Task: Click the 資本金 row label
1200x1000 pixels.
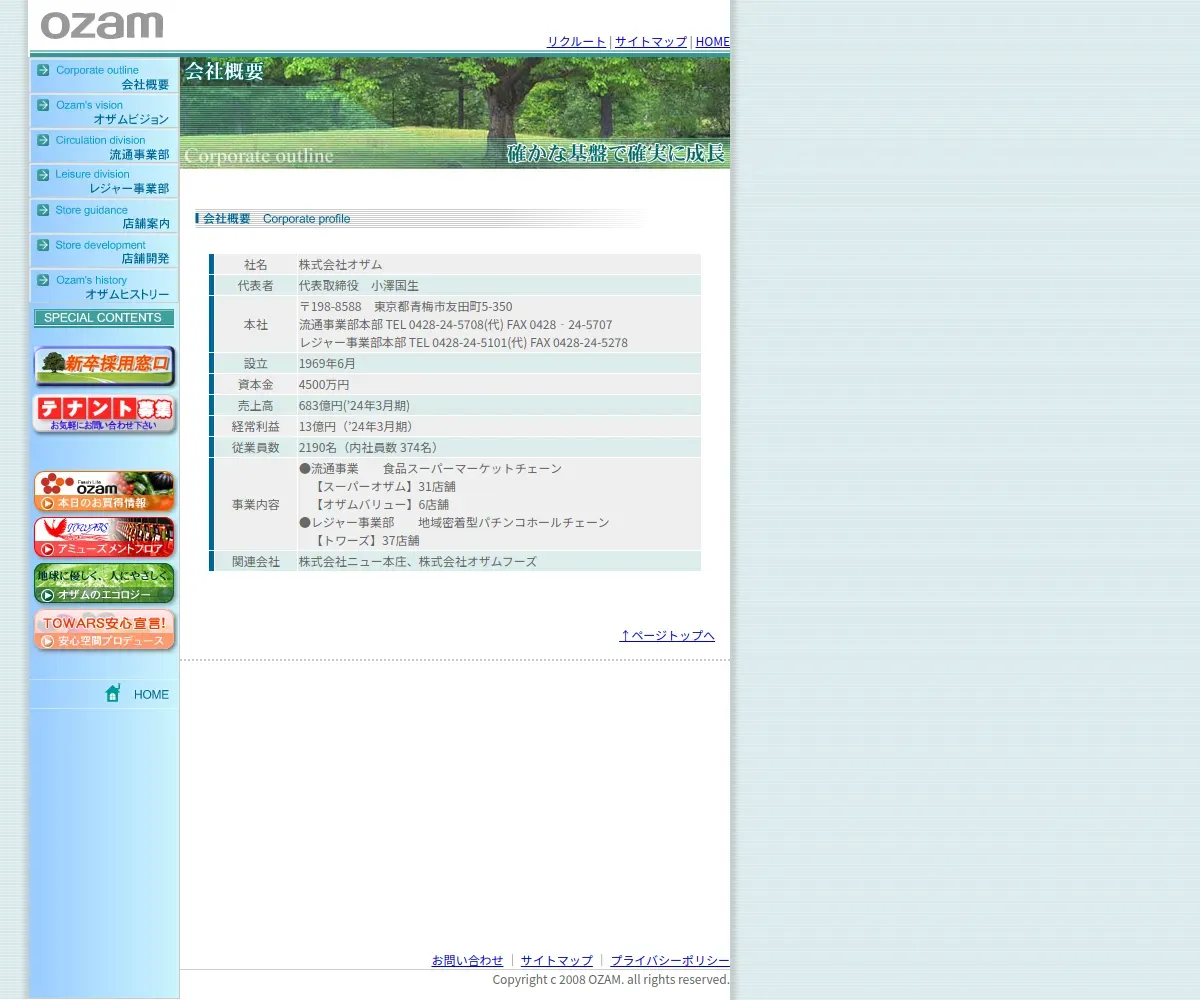Action: point(256,385)
